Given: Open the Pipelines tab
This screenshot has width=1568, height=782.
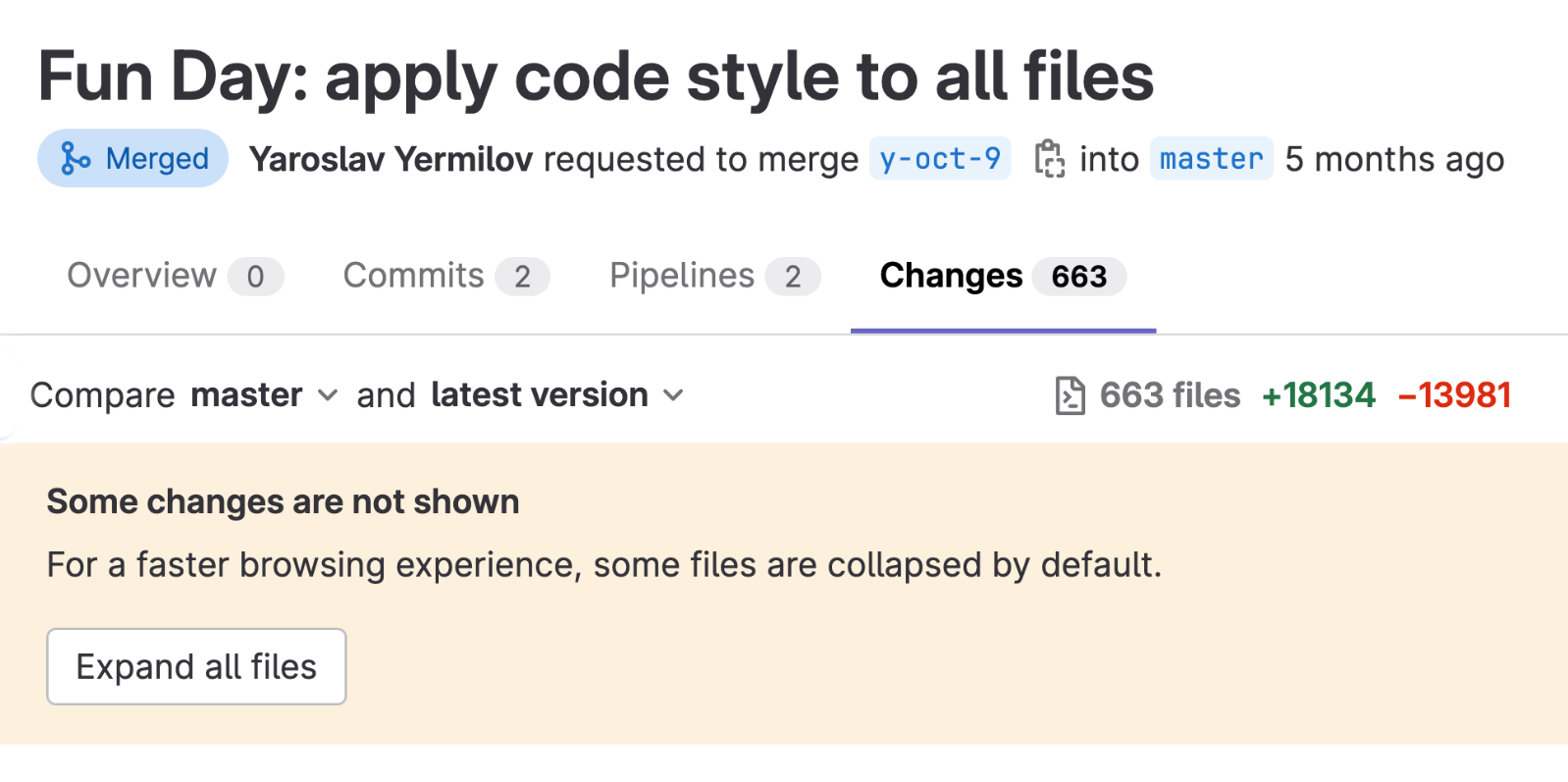Looking at the screenshot, I should [x=714, y=277].
